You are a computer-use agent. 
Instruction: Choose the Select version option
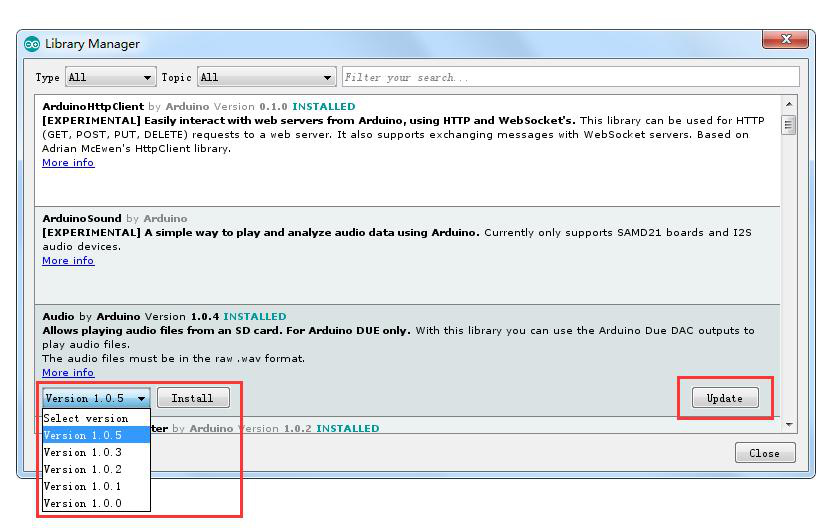96,418
